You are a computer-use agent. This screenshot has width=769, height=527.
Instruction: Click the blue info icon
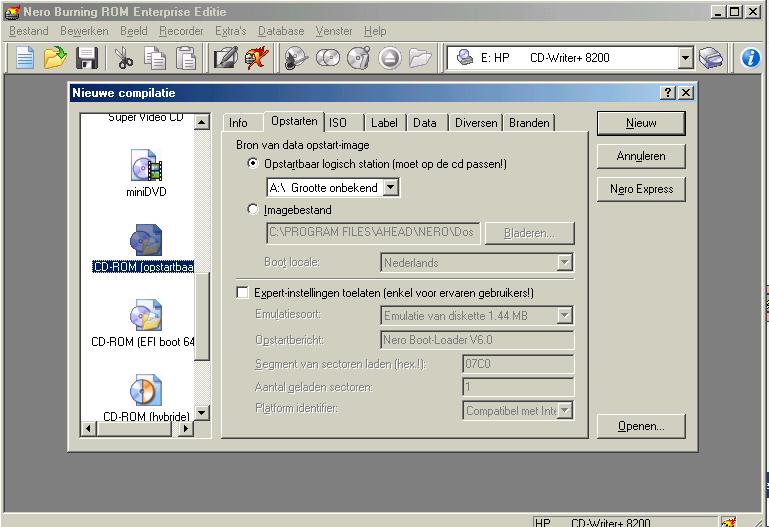tap(750, 58)
